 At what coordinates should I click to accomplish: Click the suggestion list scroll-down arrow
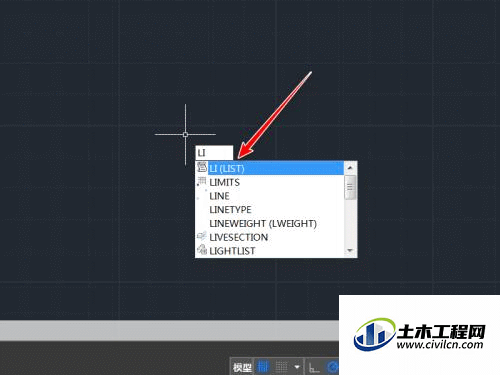[x=350, y=250]
